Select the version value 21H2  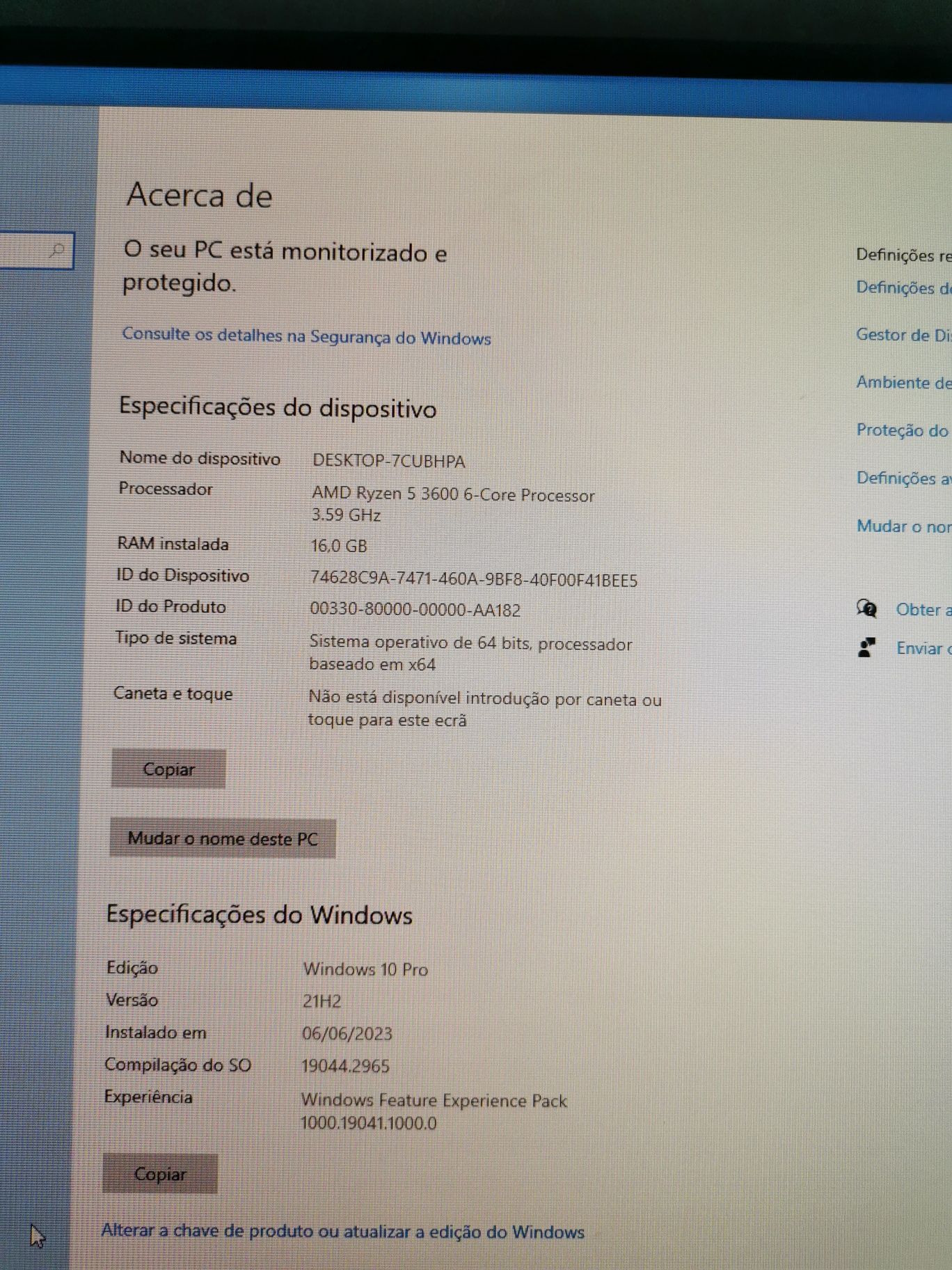[322, 1001]
